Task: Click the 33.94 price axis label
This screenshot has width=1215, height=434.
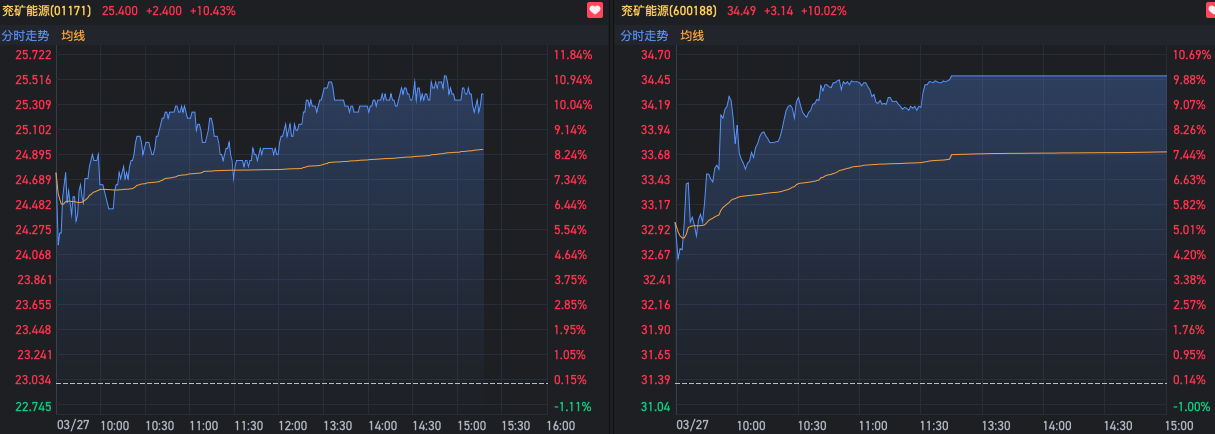Action: point(654,130)
